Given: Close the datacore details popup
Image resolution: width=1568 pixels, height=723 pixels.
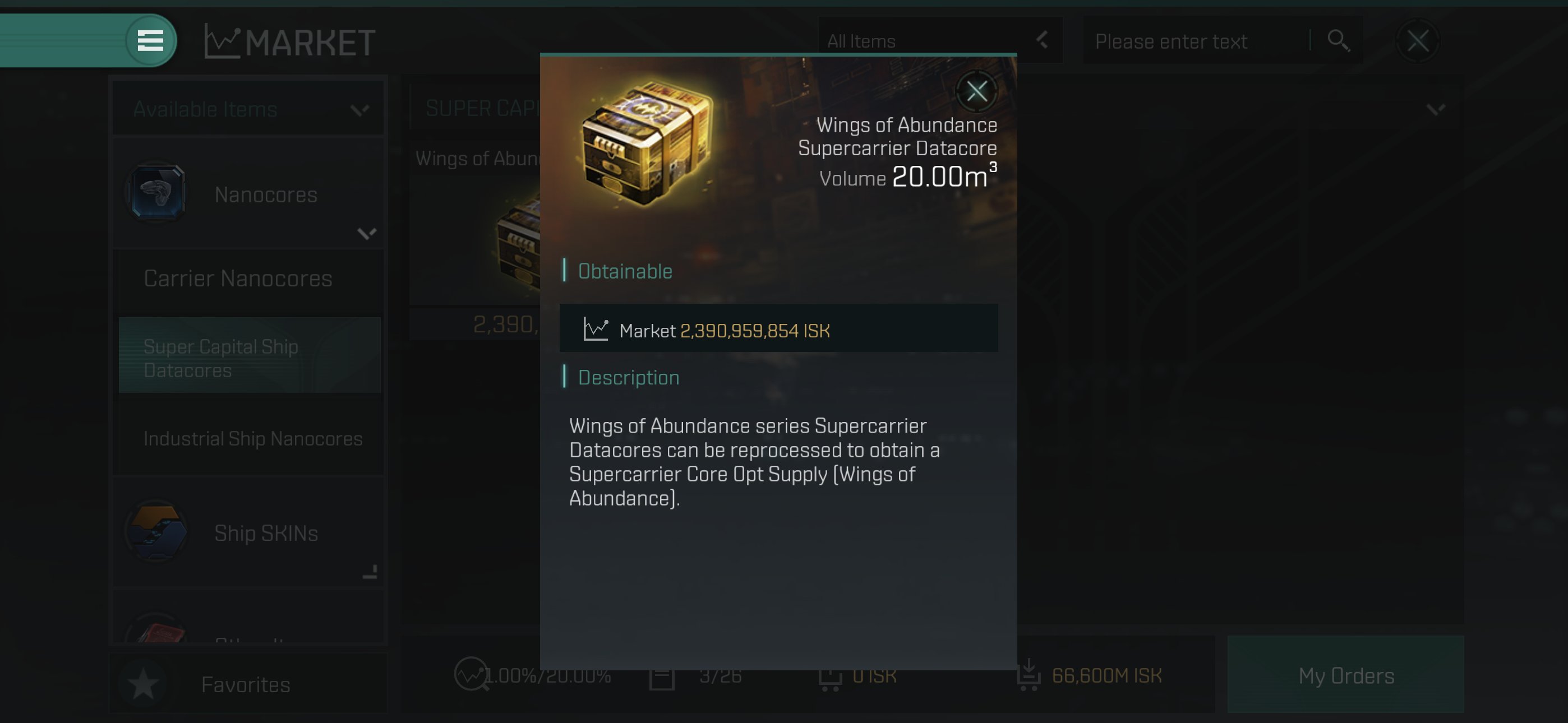Looking at the screenshot, I should point(976,91).
